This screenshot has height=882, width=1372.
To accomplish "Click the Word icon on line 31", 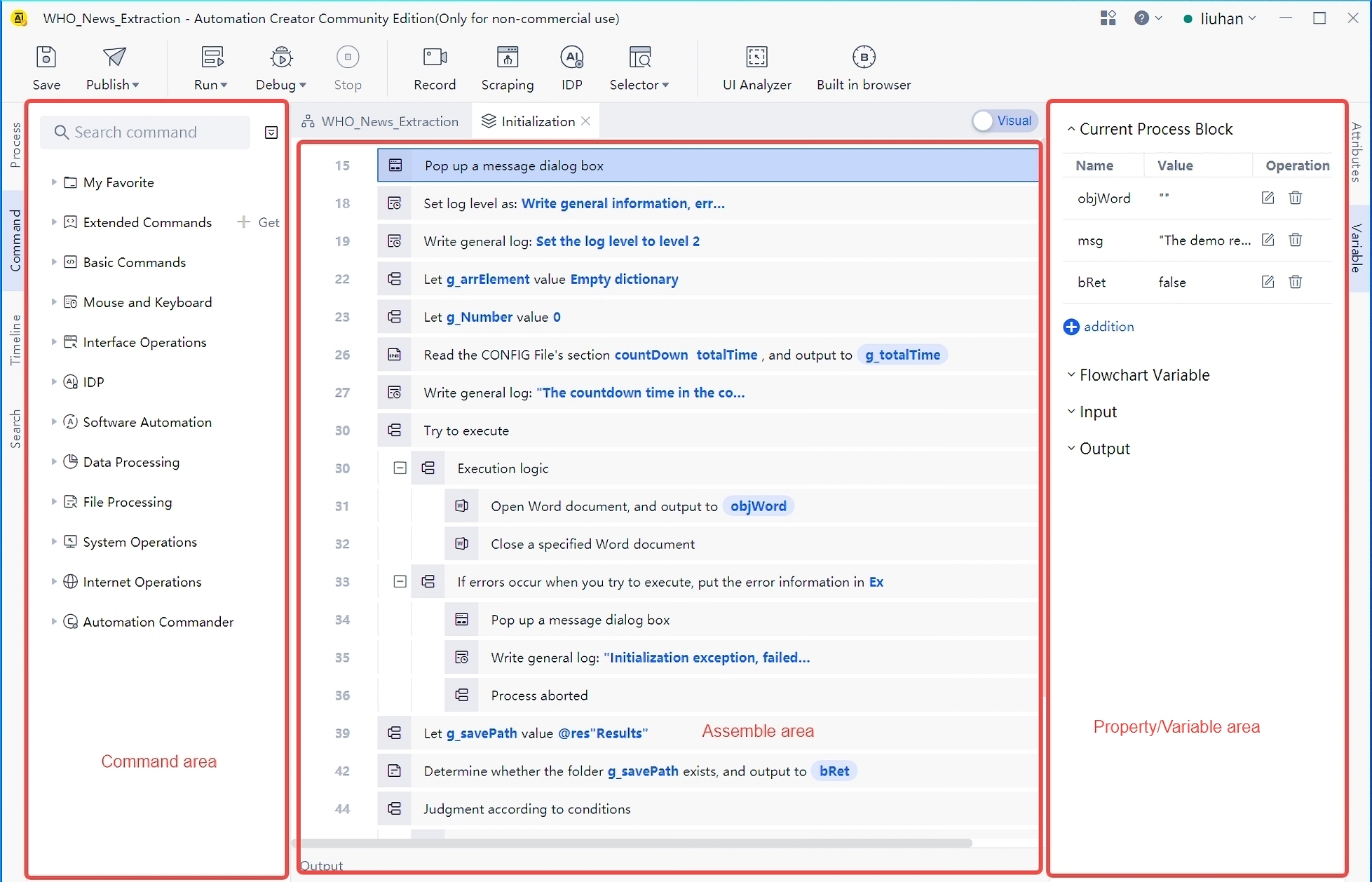I will (461, 506).
